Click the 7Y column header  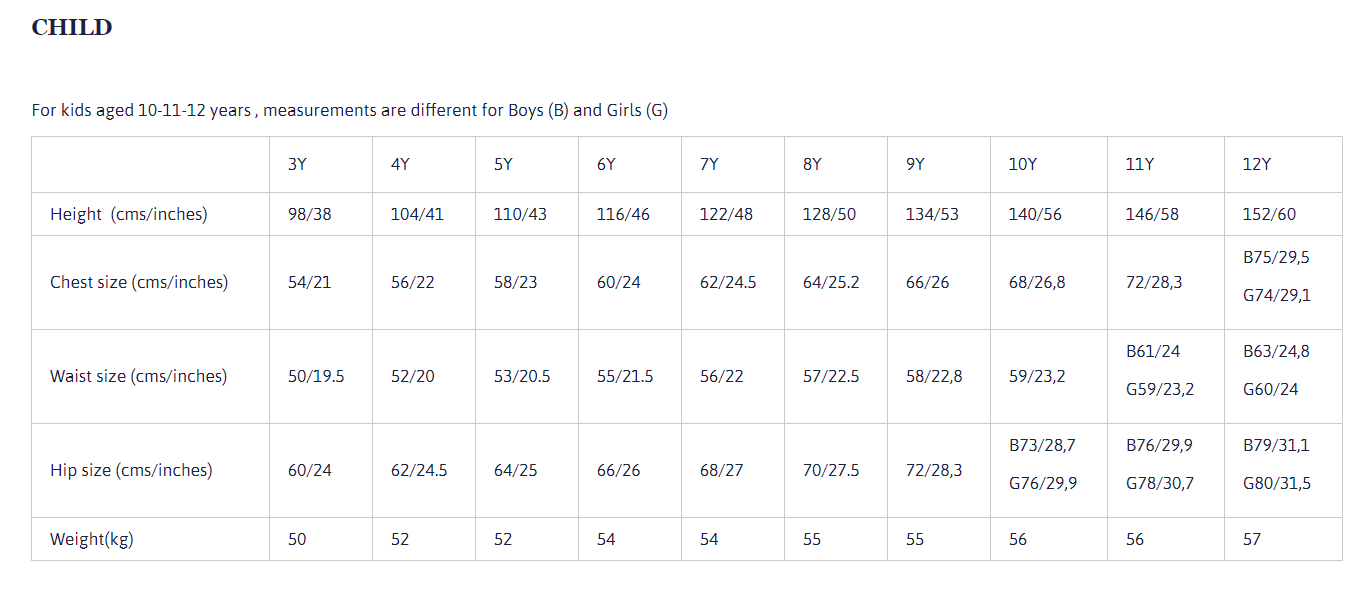pos(709,164)
